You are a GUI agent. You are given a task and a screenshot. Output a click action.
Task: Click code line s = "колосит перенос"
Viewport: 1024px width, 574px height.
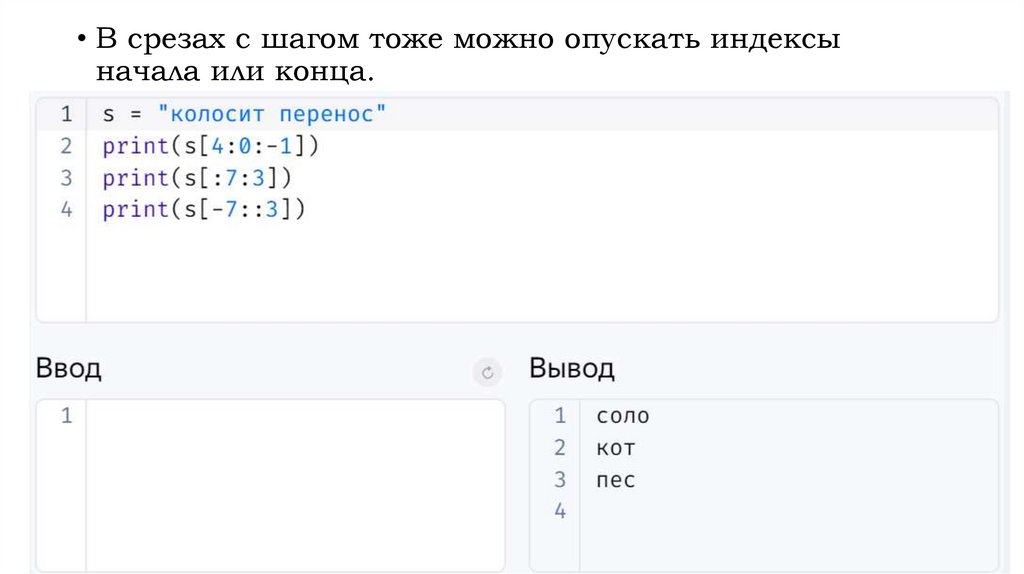click(243, 114)
